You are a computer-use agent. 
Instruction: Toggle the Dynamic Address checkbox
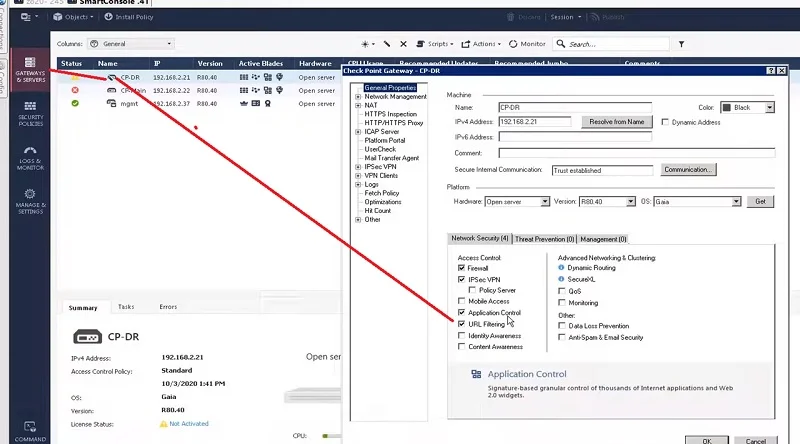coord(665,122)
